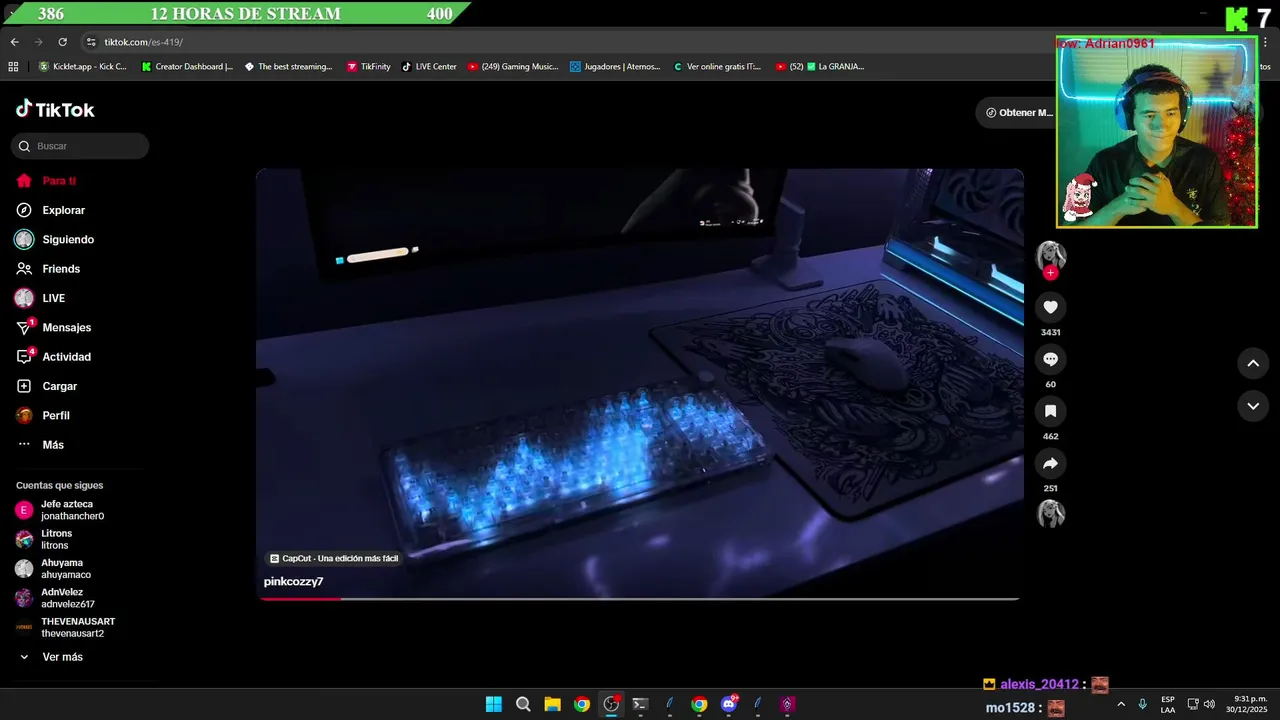Seek on the video progress bar
This screenshot has height=720, width=1280.
point(640,599)
